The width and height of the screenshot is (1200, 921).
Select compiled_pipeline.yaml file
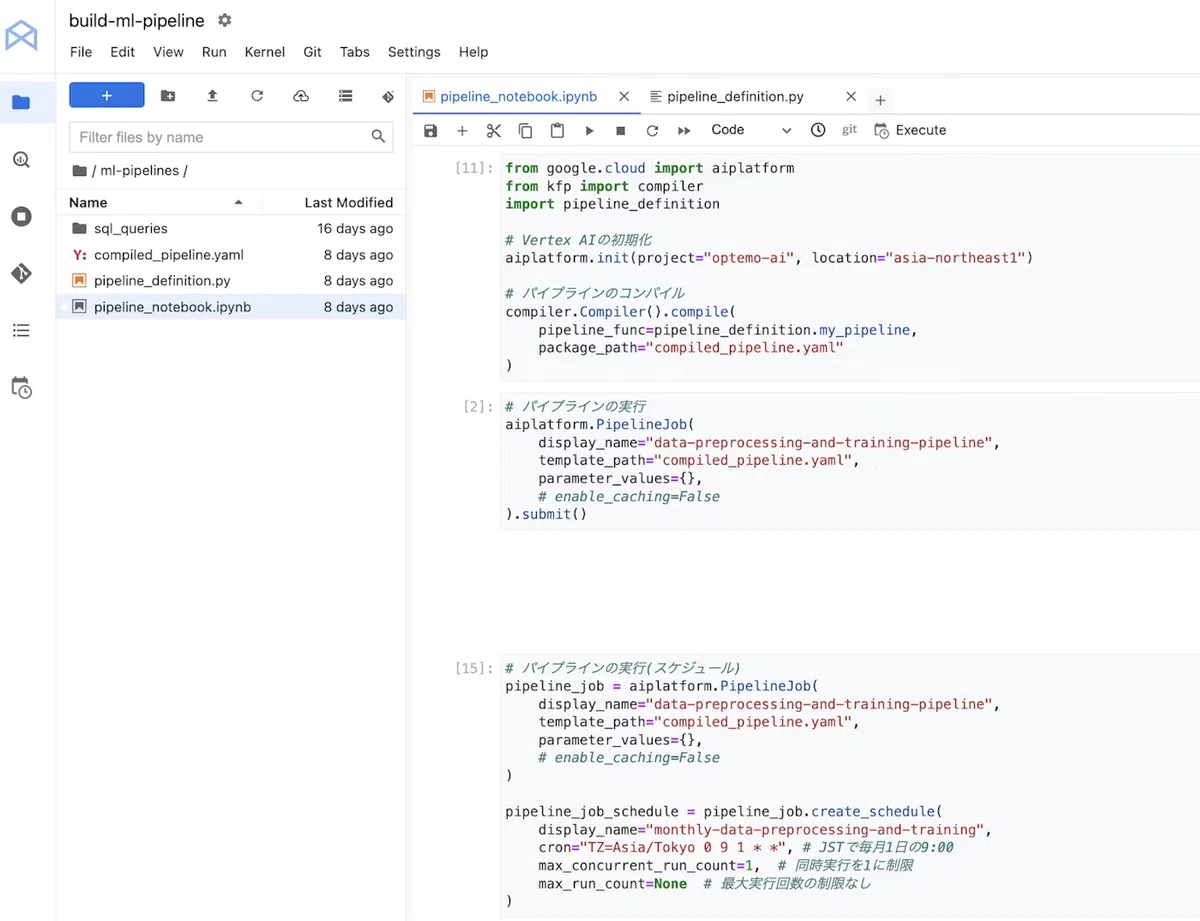coord(232,255)
